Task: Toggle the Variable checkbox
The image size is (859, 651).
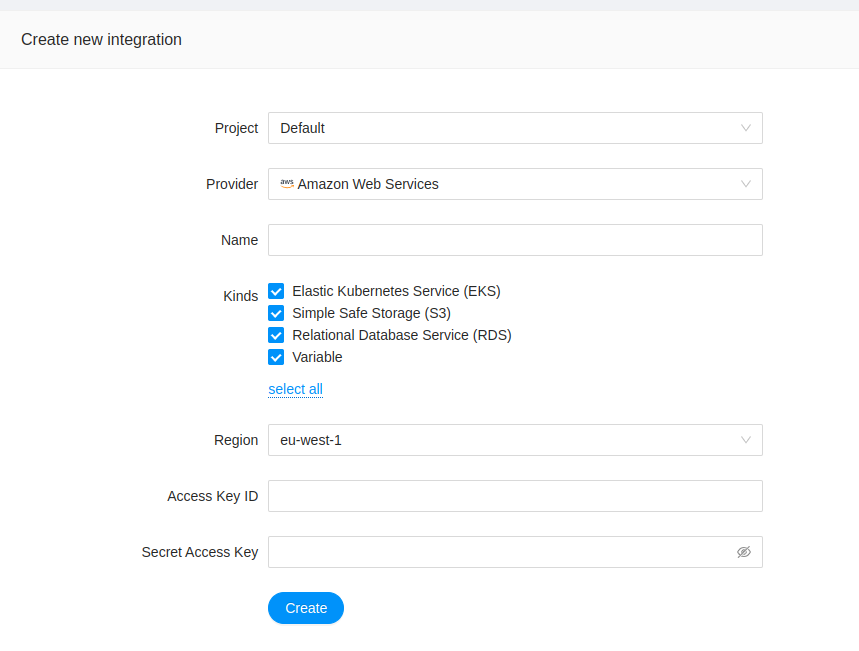Action: (276, 357)
